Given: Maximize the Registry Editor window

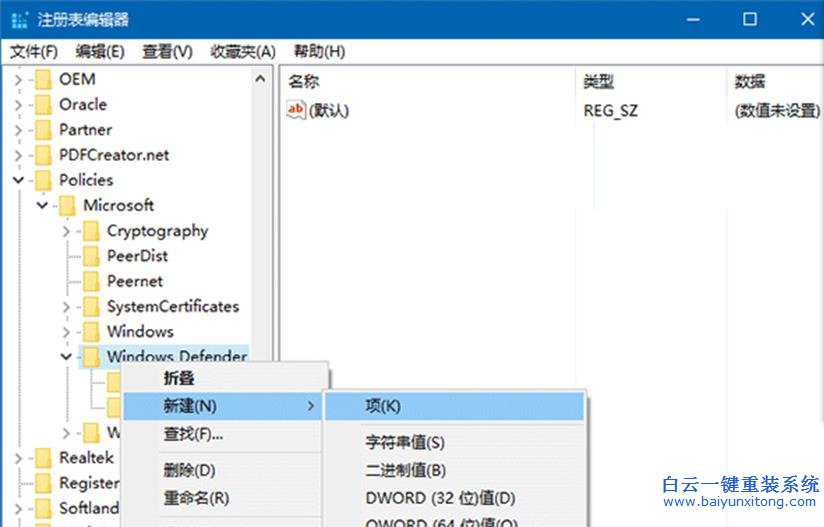Looking at the screenshot, I should point(750,20).
